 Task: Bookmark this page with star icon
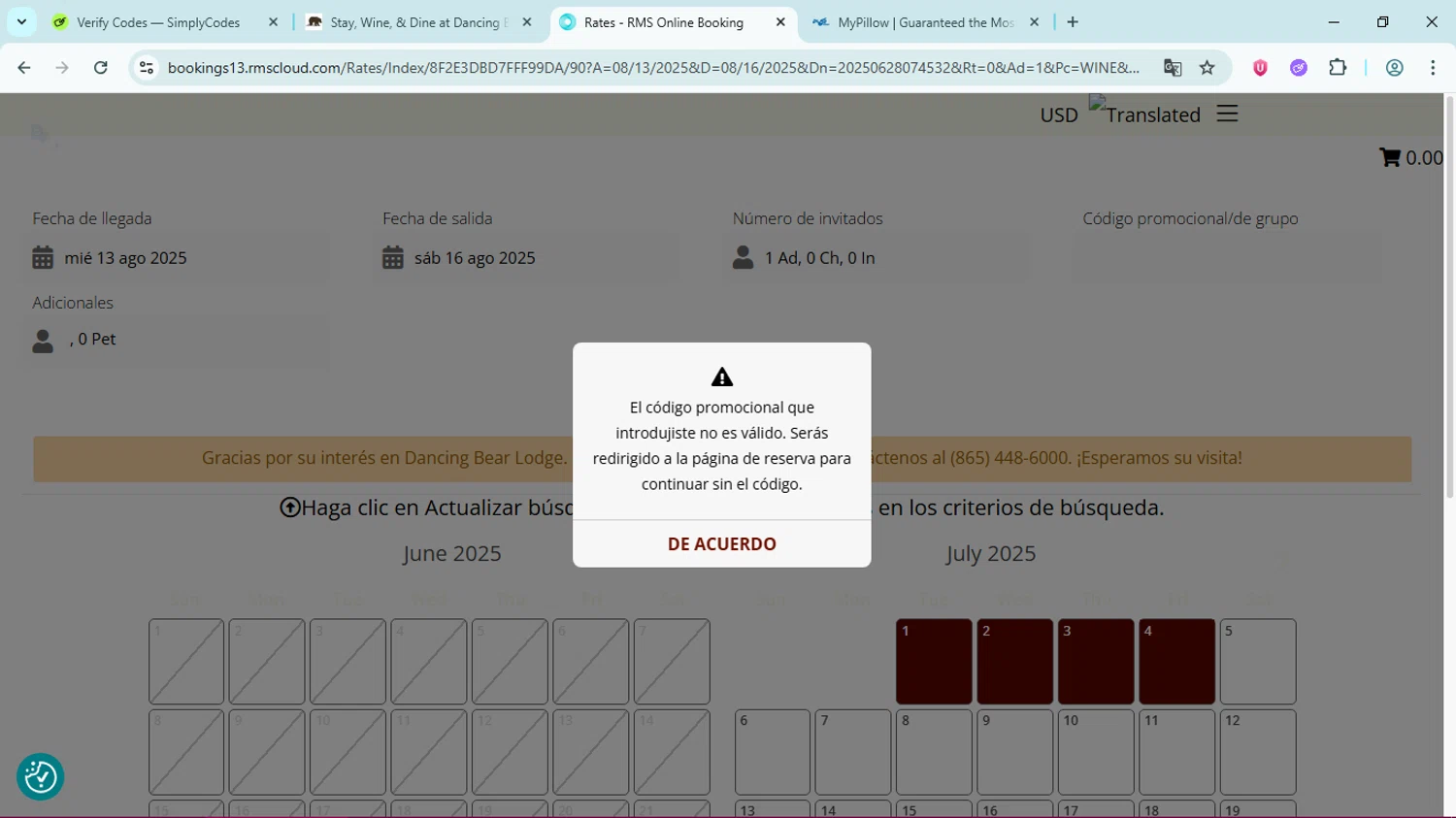[1207, 68]
